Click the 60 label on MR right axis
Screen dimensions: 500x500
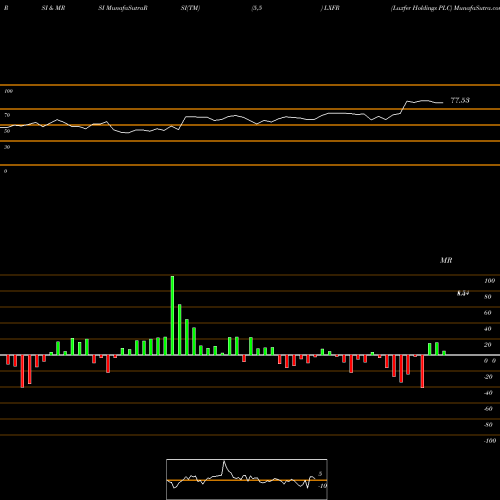click(488, 313)
